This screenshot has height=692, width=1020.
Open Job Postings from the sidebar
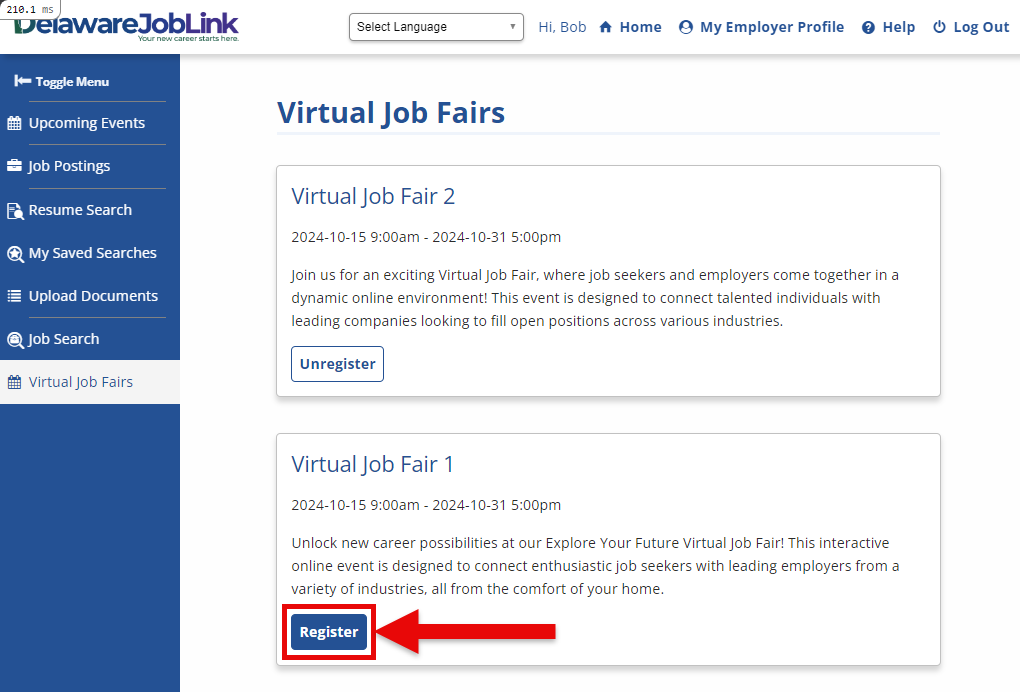click(x=69, y=166)
